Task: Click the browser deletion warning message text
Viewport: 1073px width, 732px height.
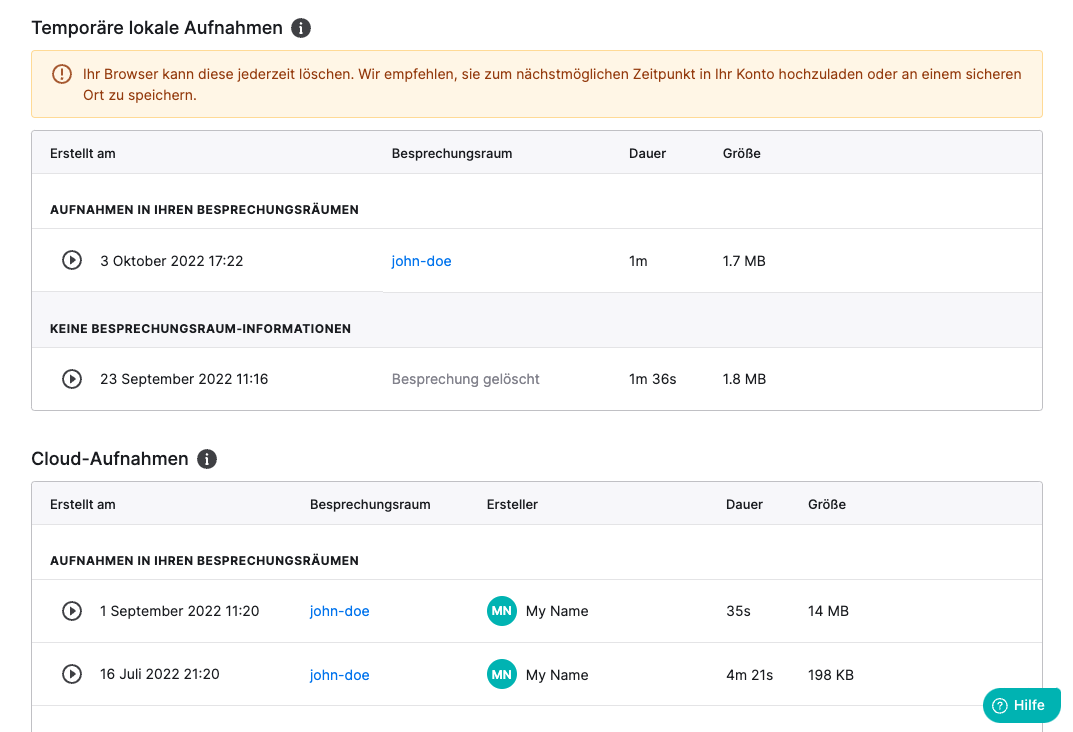Action: 552,84
